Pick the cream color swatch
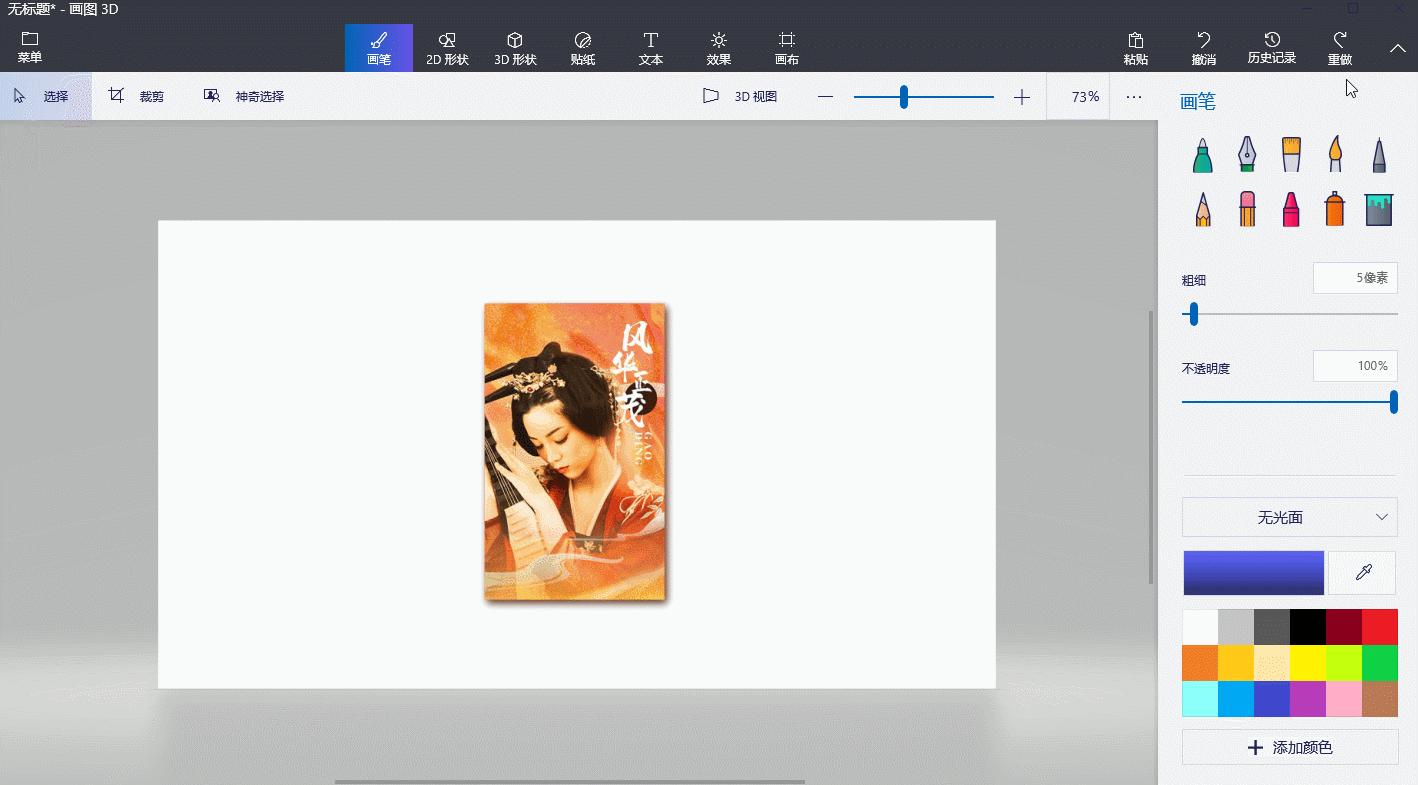The image size is (1418, 785). [1272, 663]
